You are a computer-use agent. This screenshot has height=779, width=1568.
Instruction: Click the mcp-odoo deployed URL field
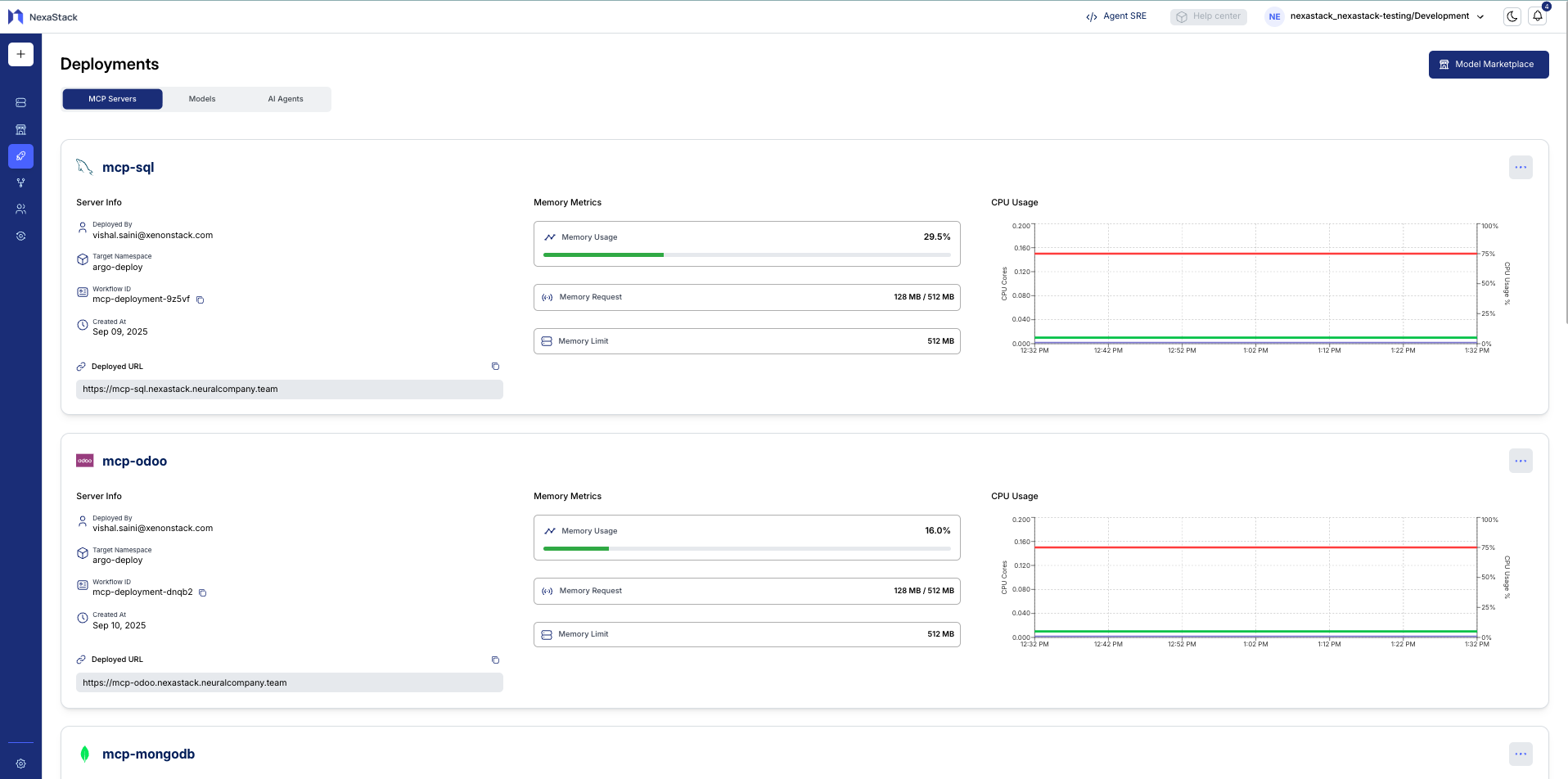pos(289,682)
